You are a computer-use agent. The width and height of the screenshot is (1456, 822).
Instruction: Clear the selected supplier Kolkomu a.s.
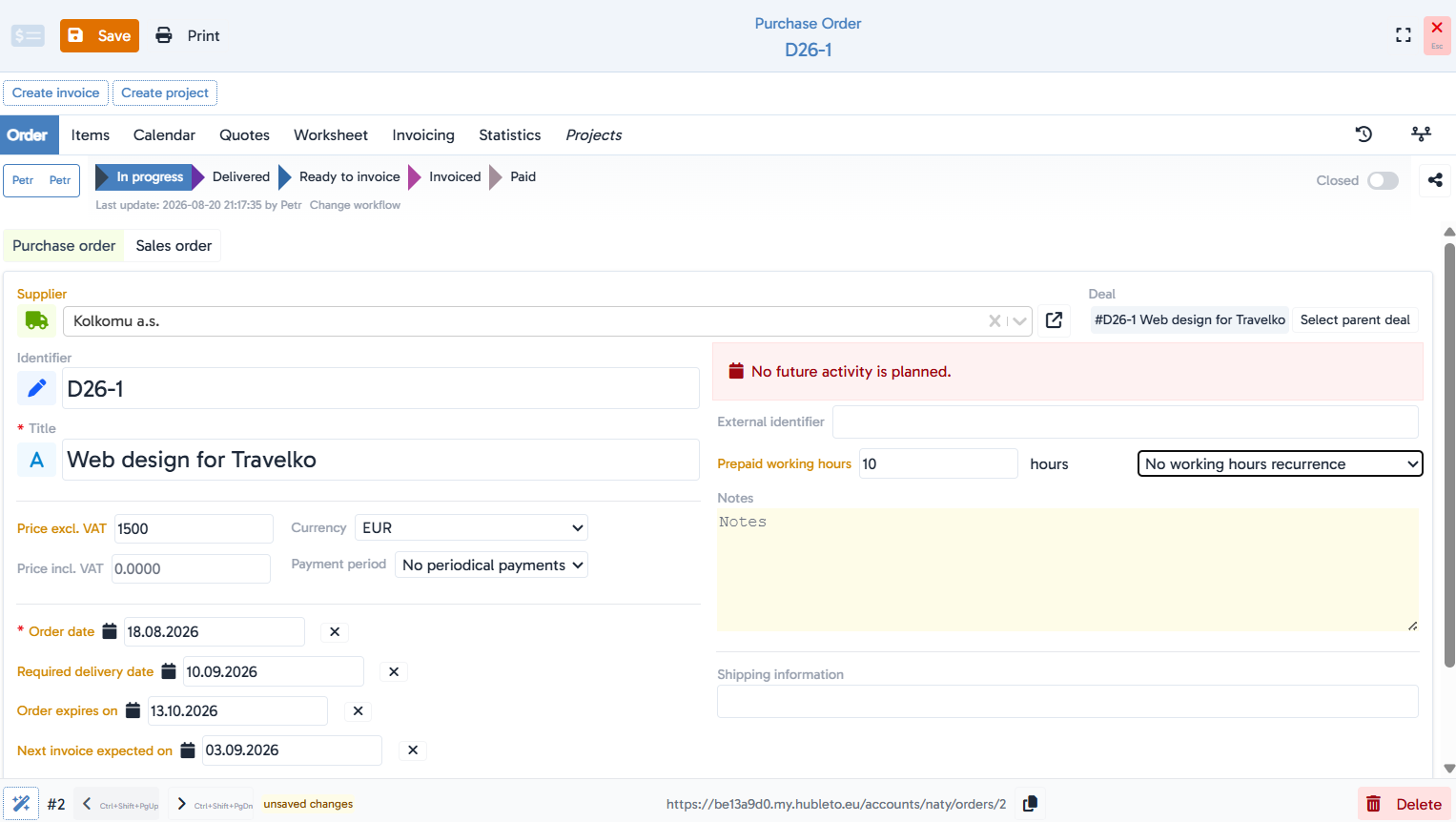pos(995,321)
